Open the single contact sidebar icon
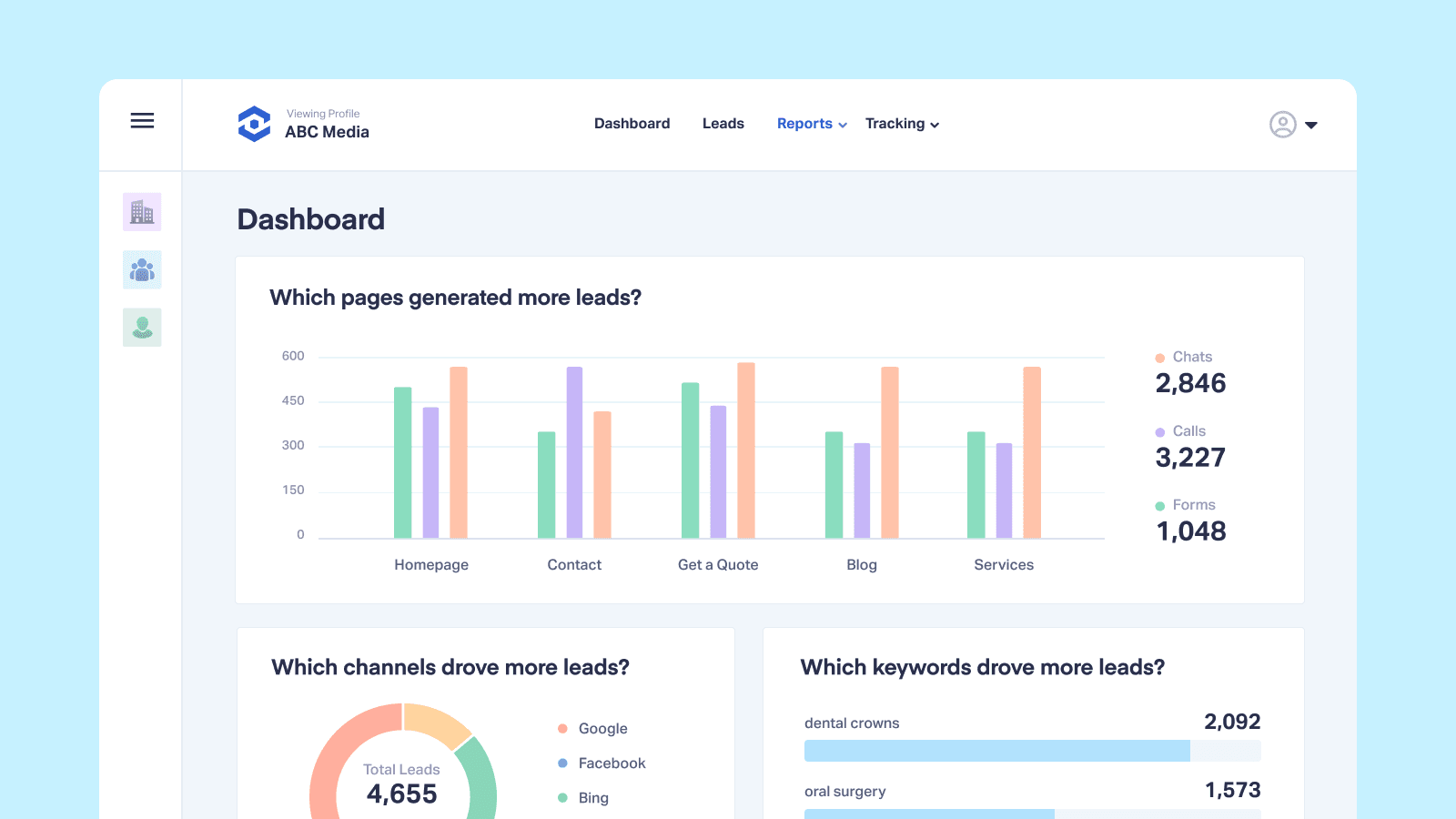Image resolution: width=1456 pixels, height=819 pixels. (x=141, y=327)
